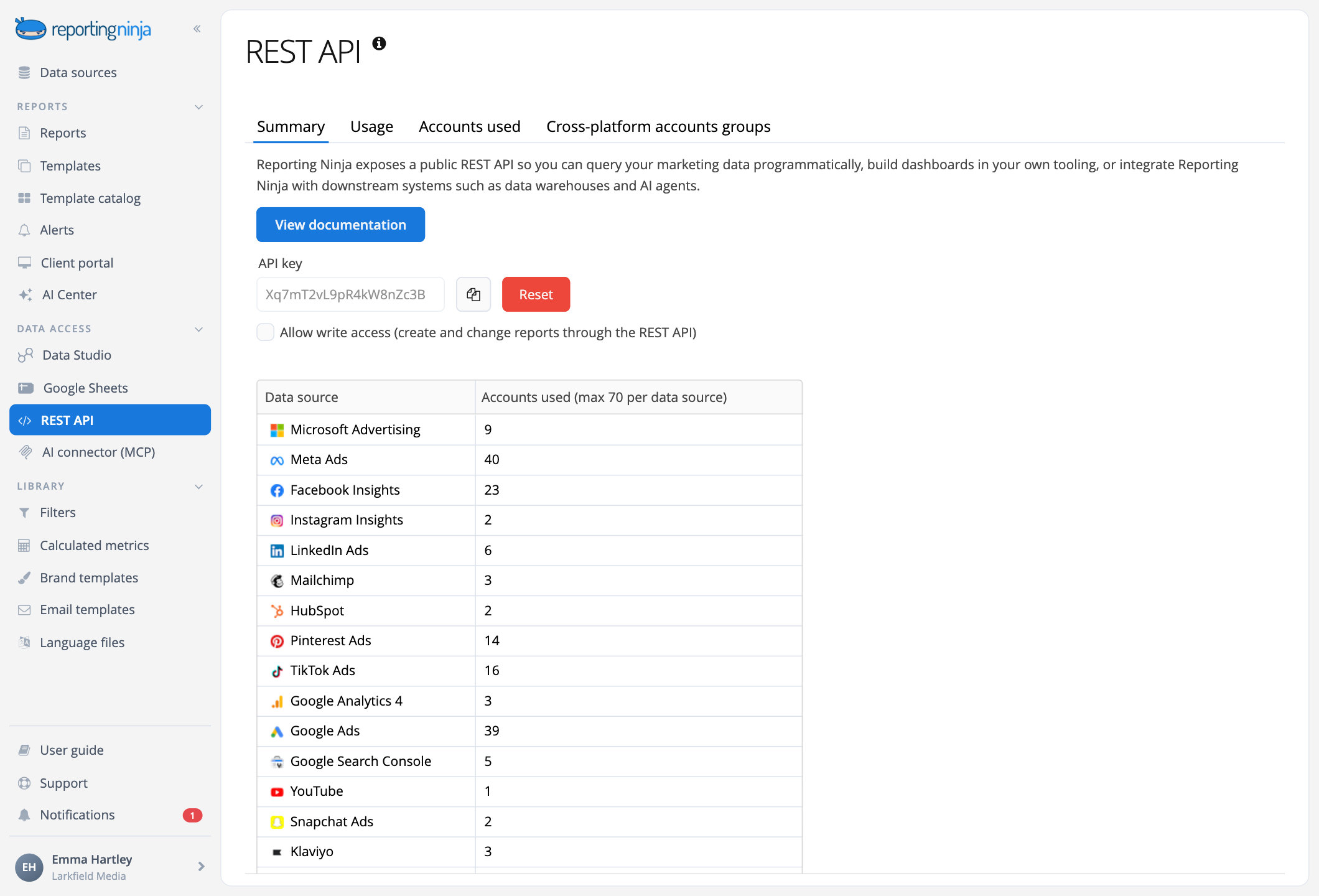Switch to the Accounts used tab
1319x896 pixels.
(470, 126)
